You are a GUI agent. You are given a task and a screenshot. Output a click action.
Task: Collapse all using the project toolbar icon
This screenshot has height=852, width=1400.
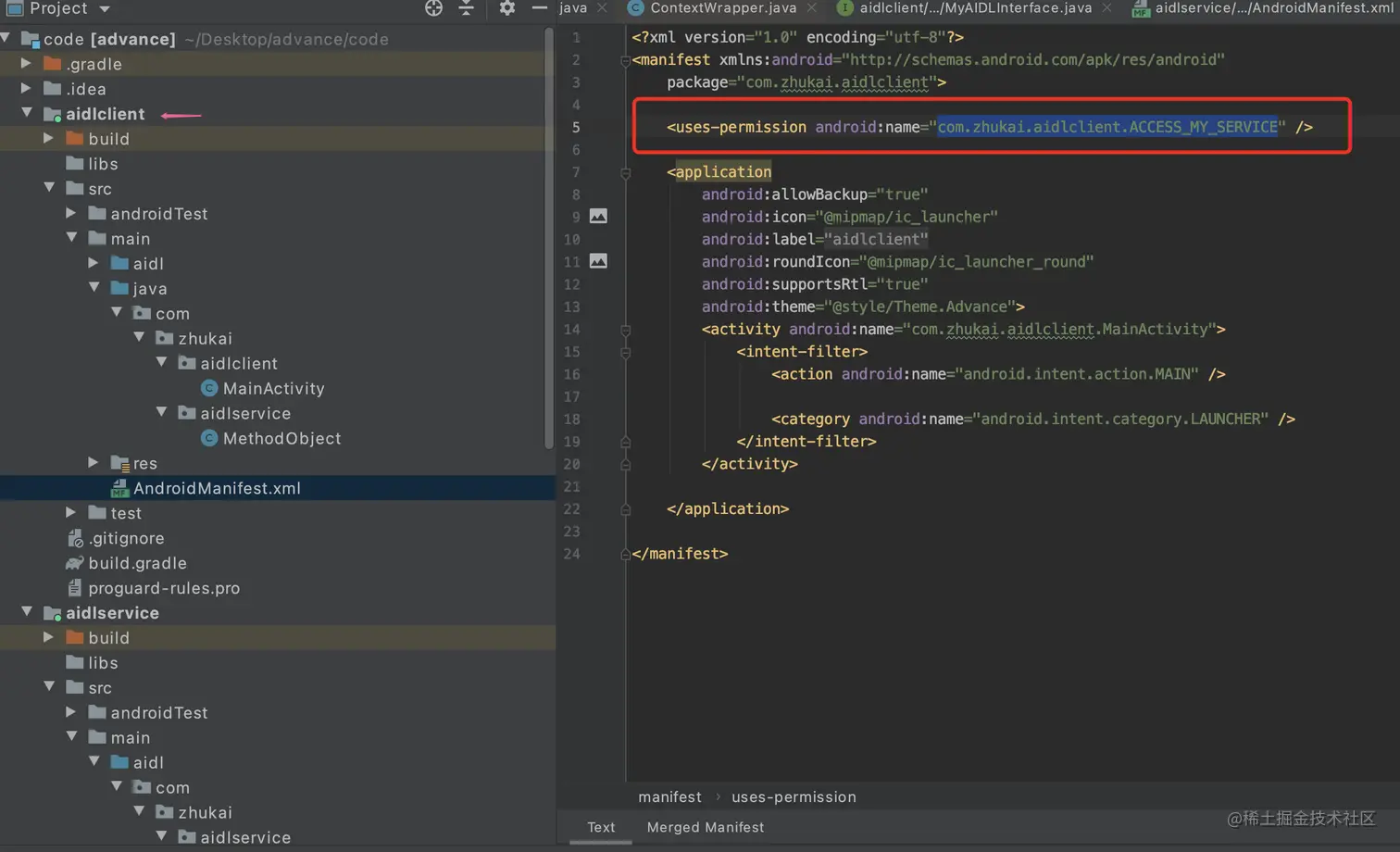[x=466, y=8]
